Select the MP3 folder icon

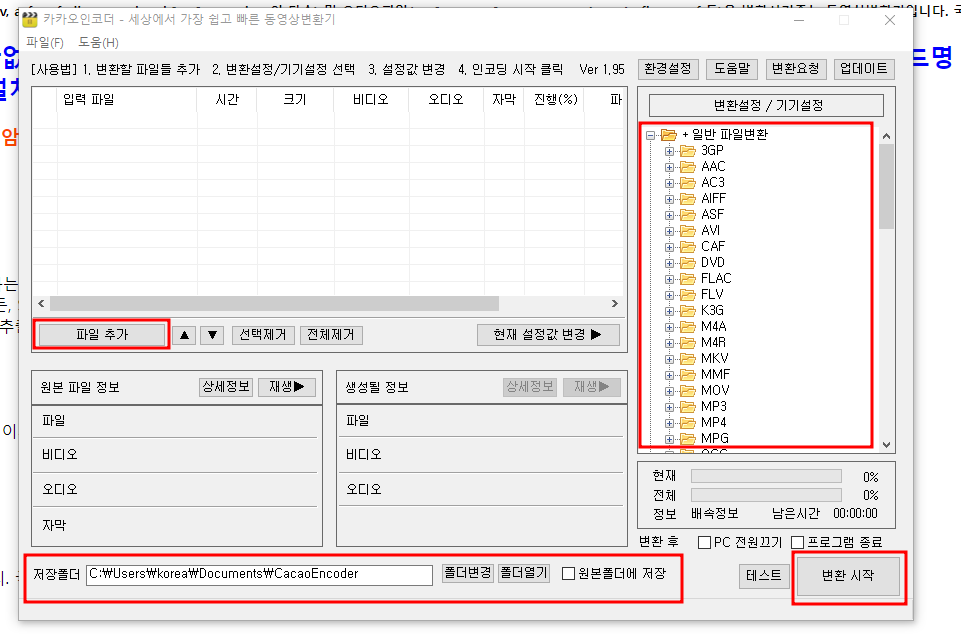click(688, 406)
